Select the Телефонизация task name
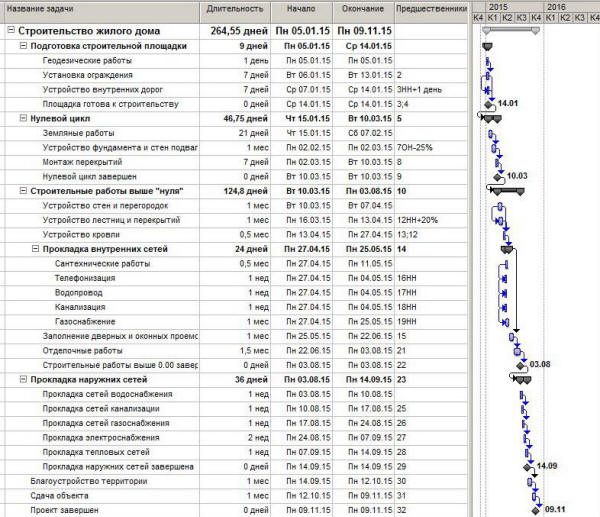 [x=85, y=278]
